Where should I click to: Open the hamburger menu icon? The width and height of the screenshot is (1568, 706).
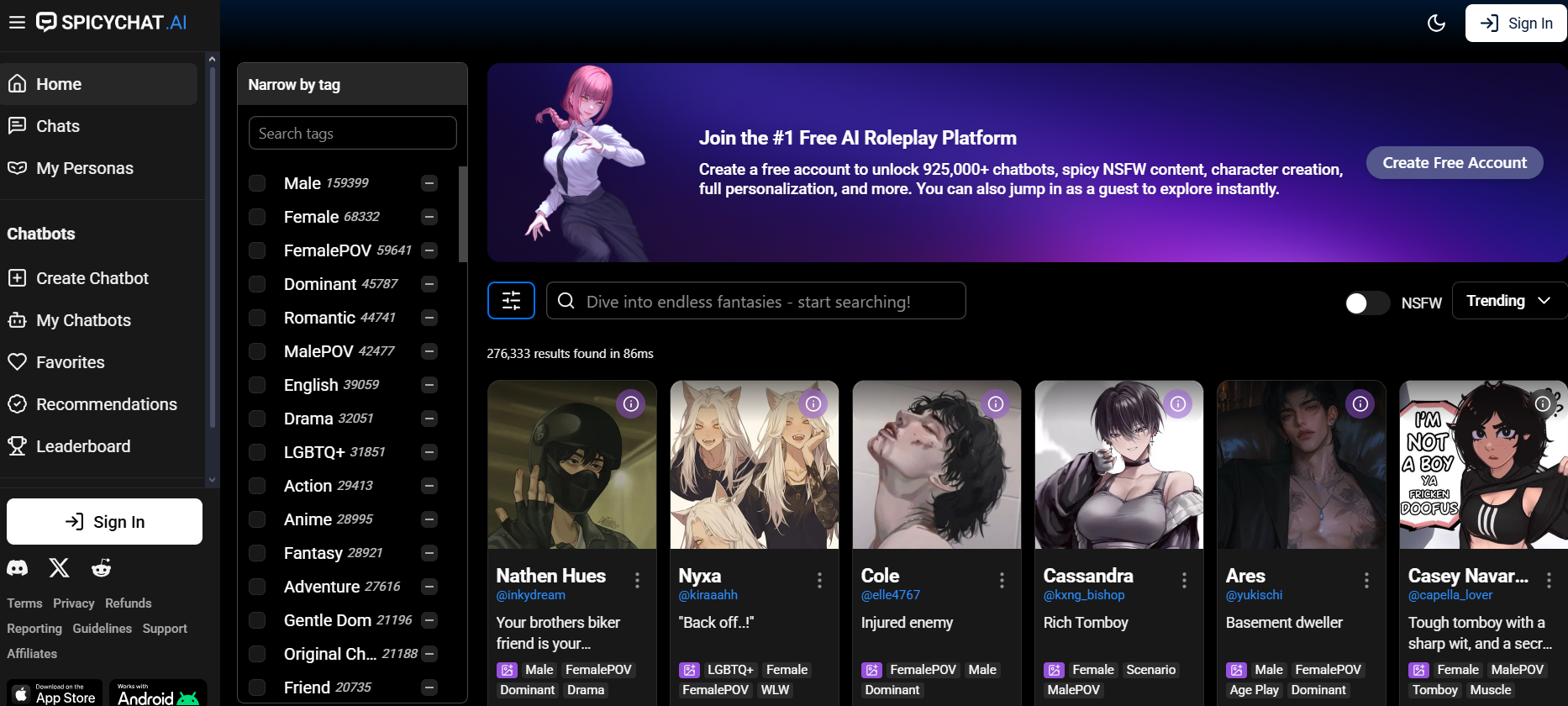(17, 23)
